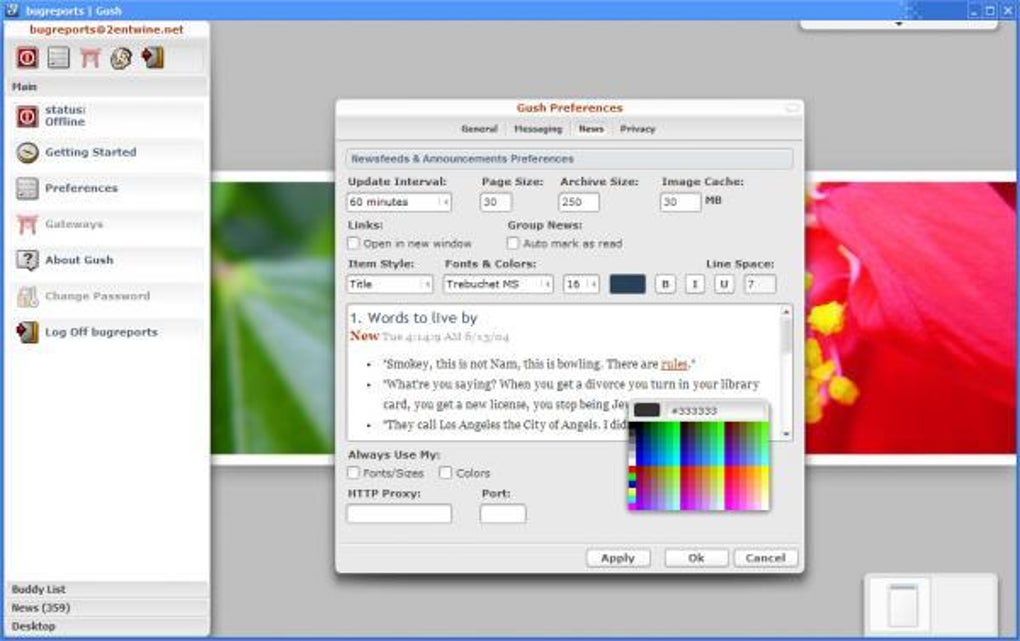Click the #333333 swatch in color picker

(x=647, y=410)
